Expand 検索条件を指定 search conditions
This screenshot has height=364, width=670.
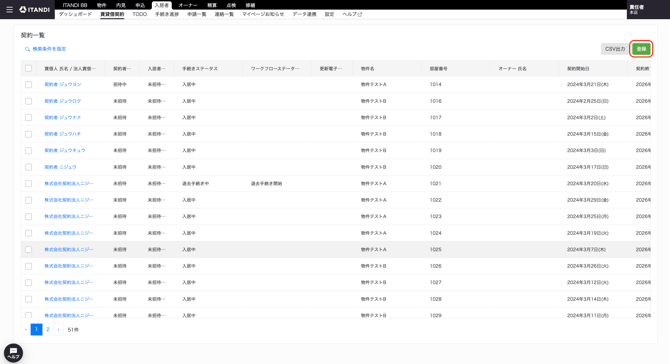click(x=45, y=49)
